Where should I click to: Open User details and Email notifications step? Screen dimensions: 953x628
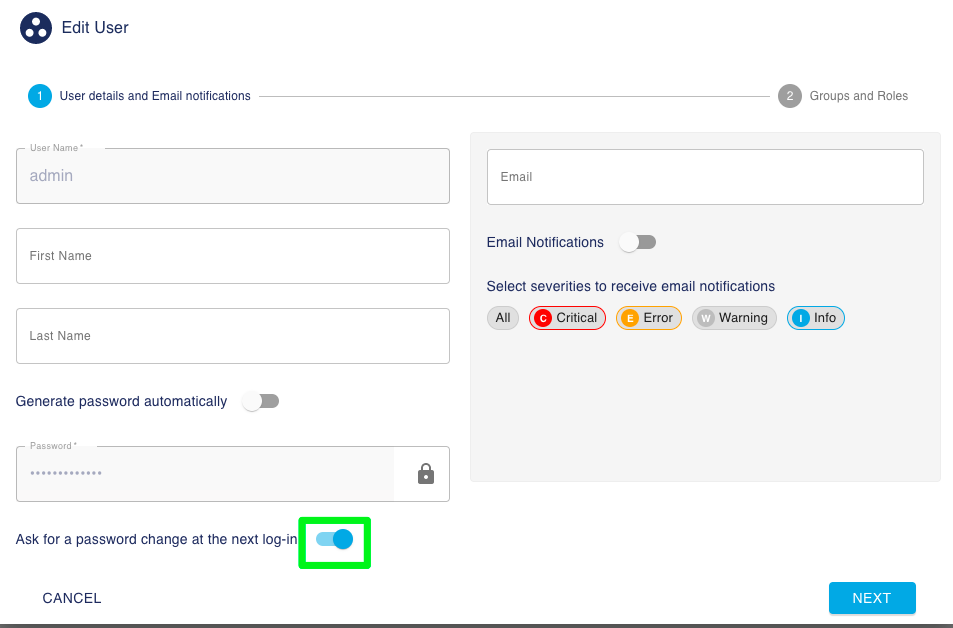pyautogui.click(x=155, y=96)
